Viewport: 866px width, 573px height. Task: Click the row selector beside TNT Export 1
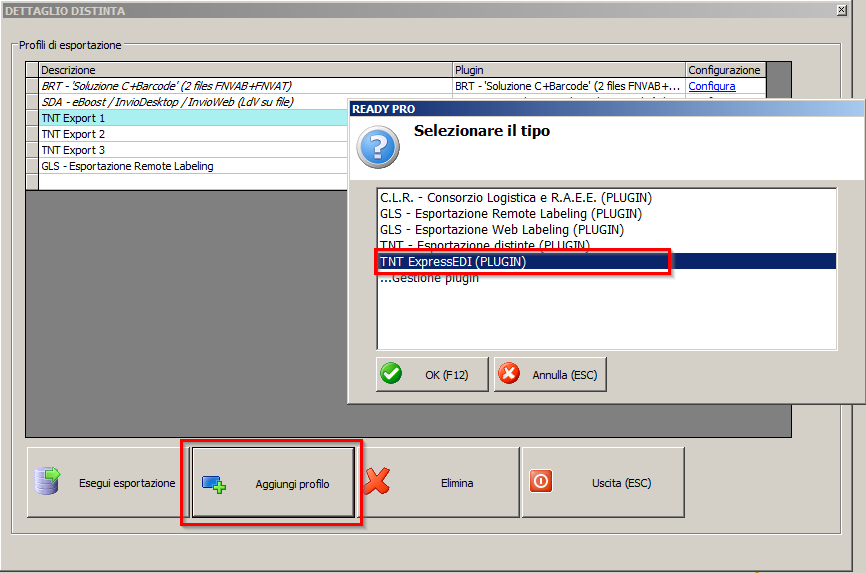(32, 118)
